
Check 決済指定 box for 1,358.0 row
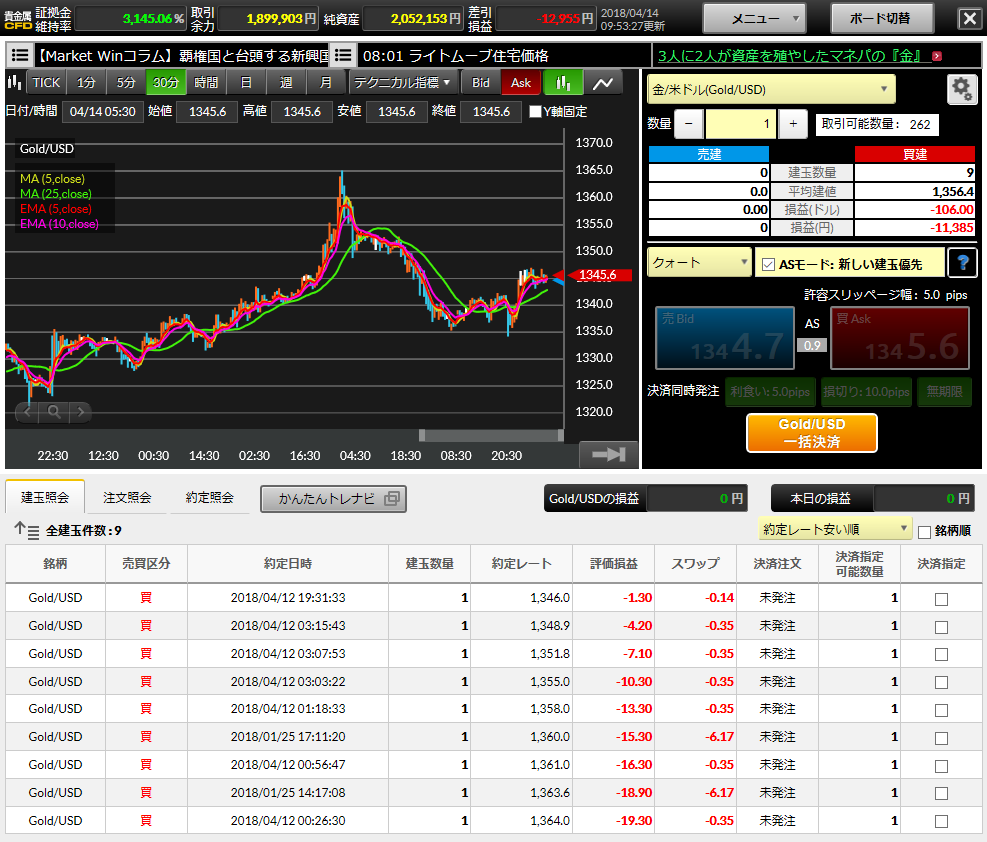point(941,710)
